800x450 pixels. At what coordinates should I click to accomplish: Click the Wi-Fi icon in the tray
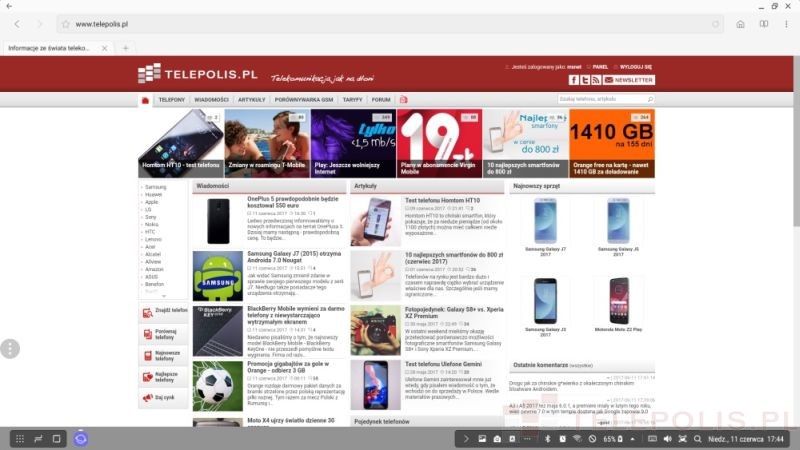(577, 439)
